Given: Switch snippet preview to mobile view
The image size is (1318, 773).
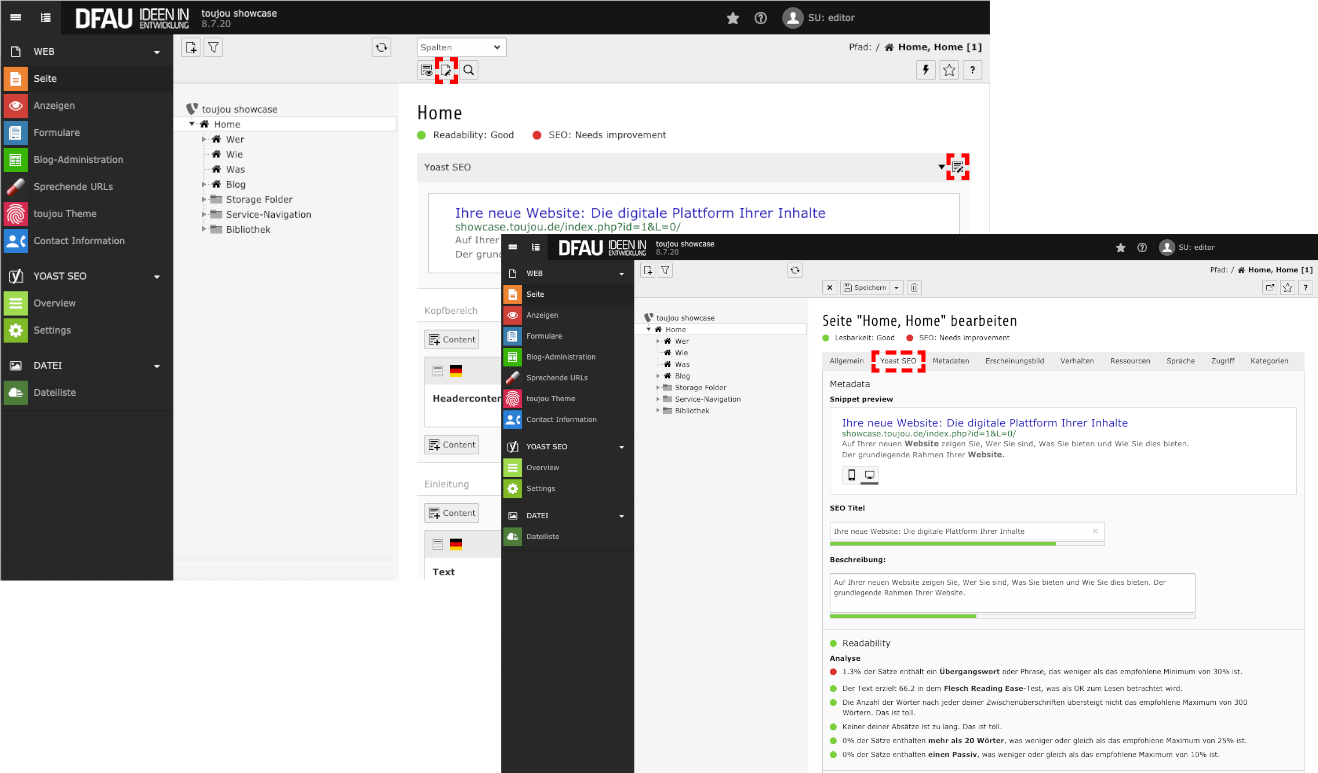Looking at the screenshot, I should coord(851,475).
